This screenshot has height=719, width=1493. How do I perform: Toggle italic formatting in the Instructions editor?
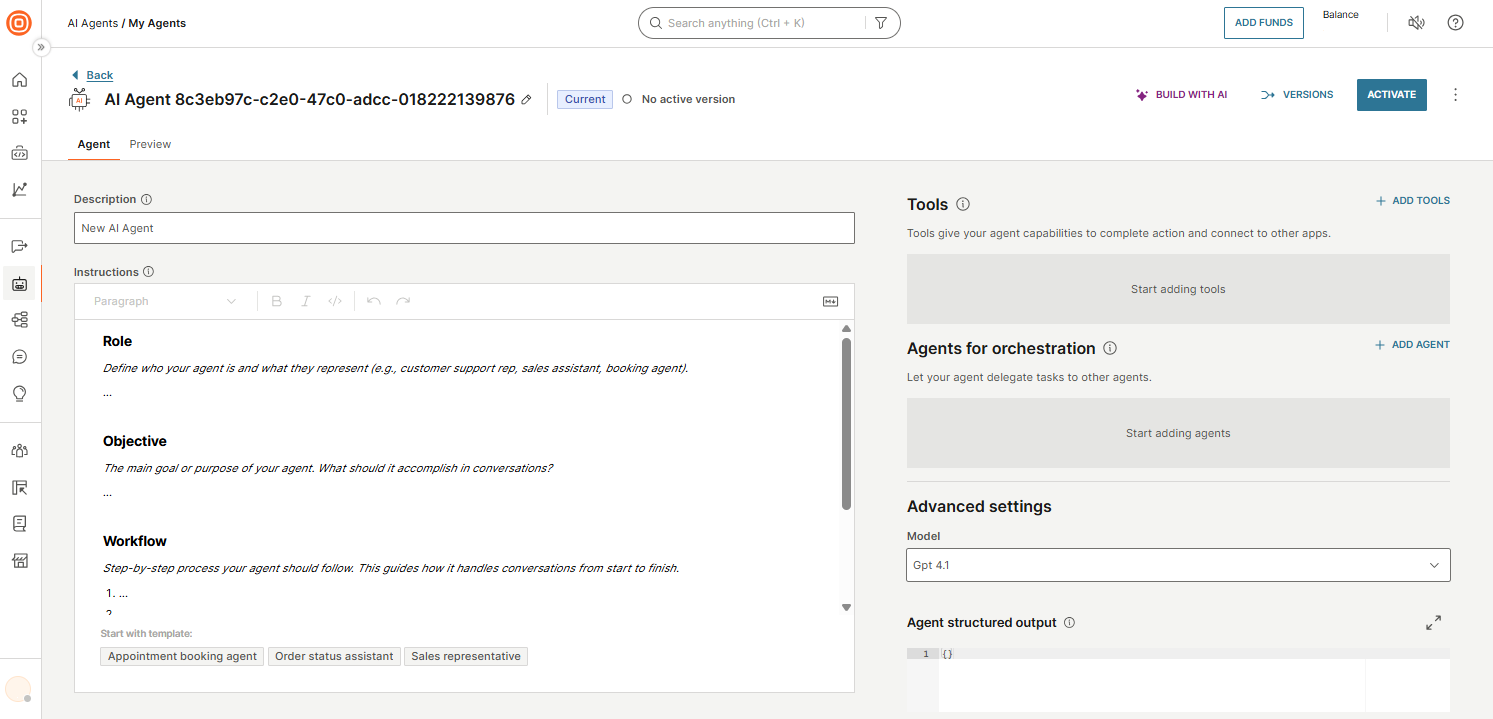point(306,301)
